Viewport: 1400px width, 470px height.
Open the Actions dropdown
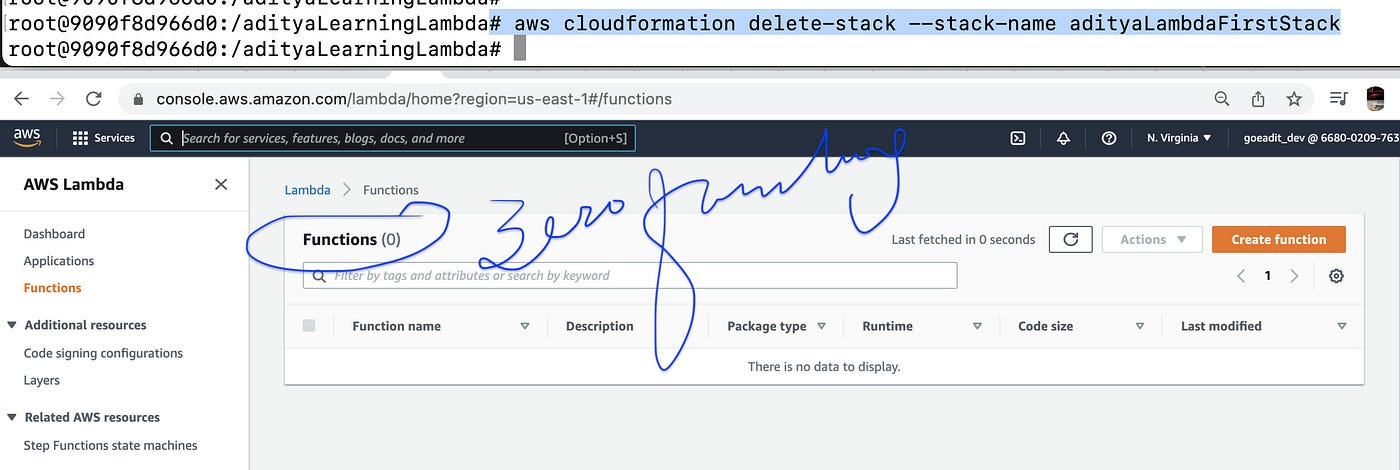(x=1152, y=239)
